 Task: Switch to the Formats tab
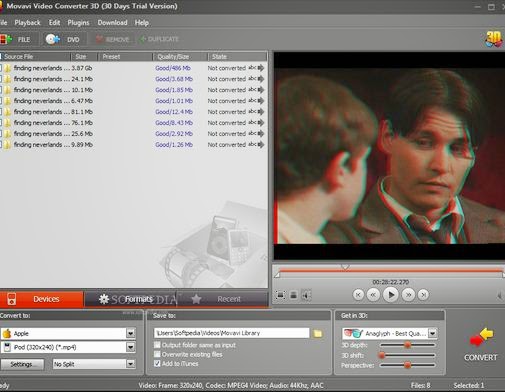131,299
